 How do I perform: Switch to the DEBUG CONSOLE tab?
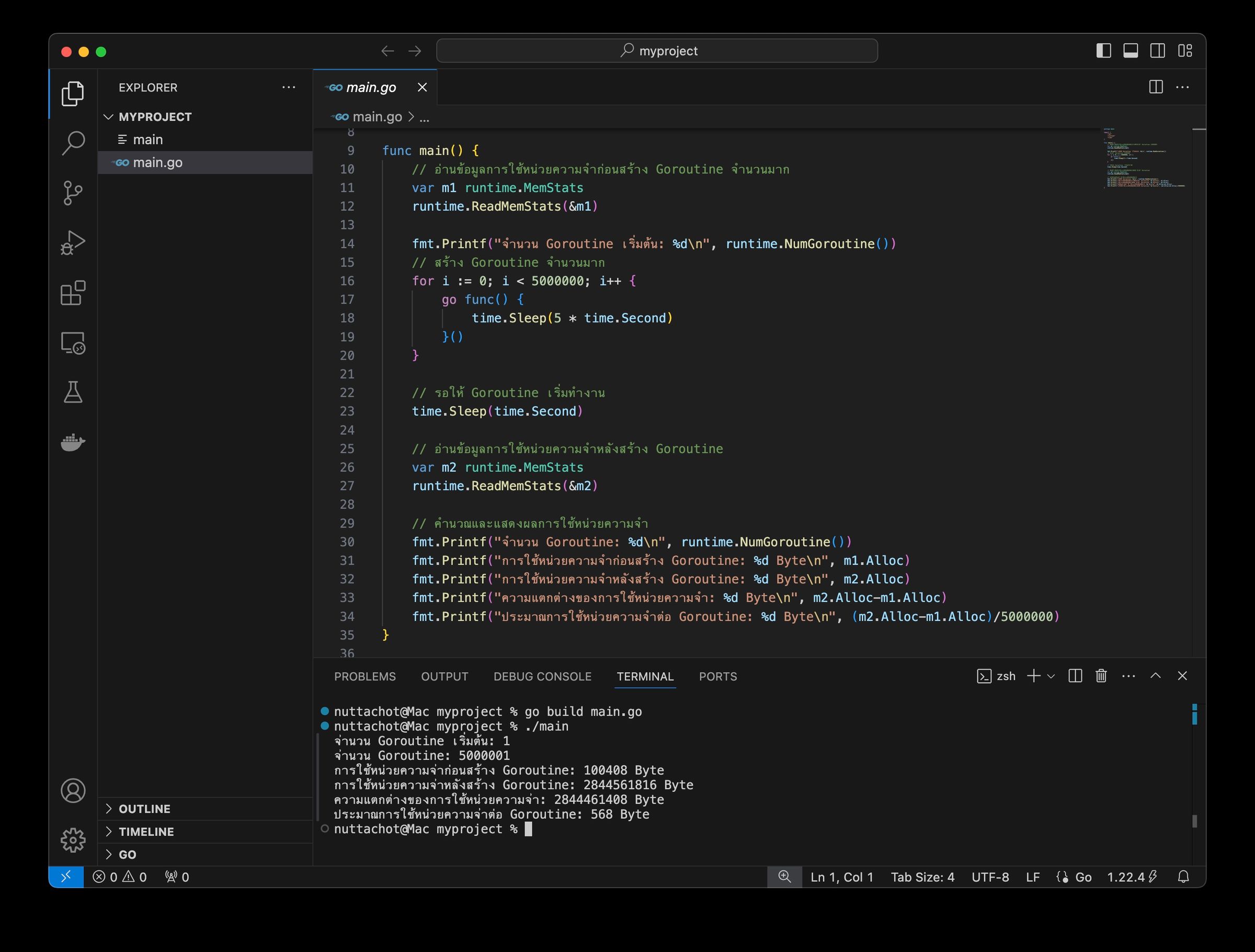point(541,676)
